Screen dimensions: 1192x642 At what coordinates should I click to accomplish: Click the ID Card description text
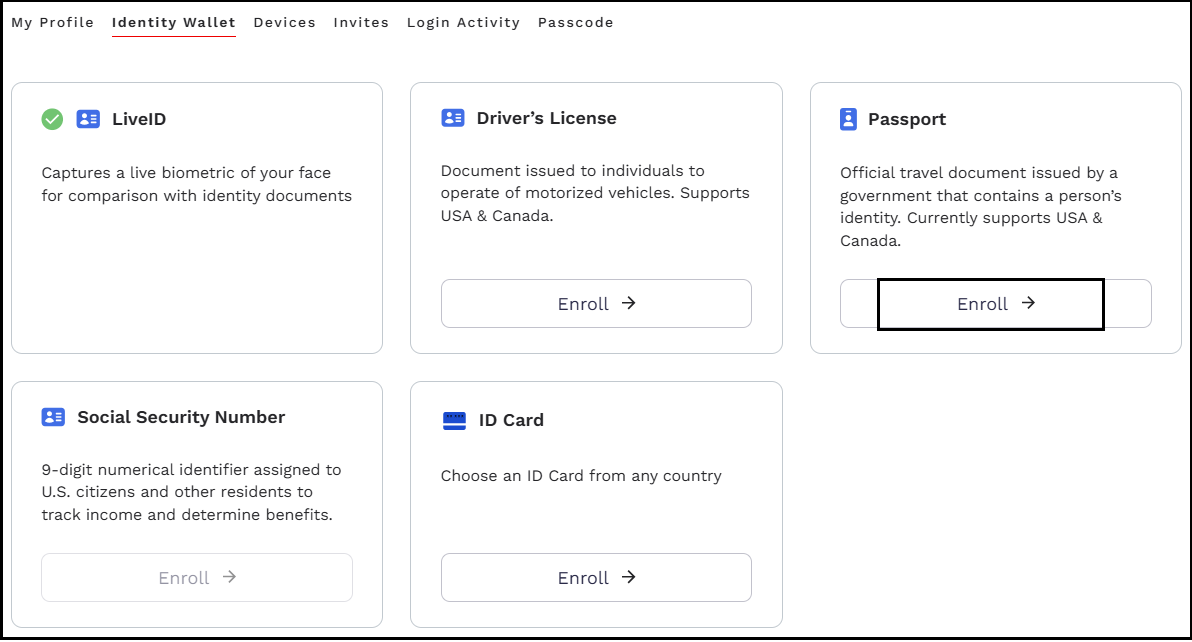[580, 476]
